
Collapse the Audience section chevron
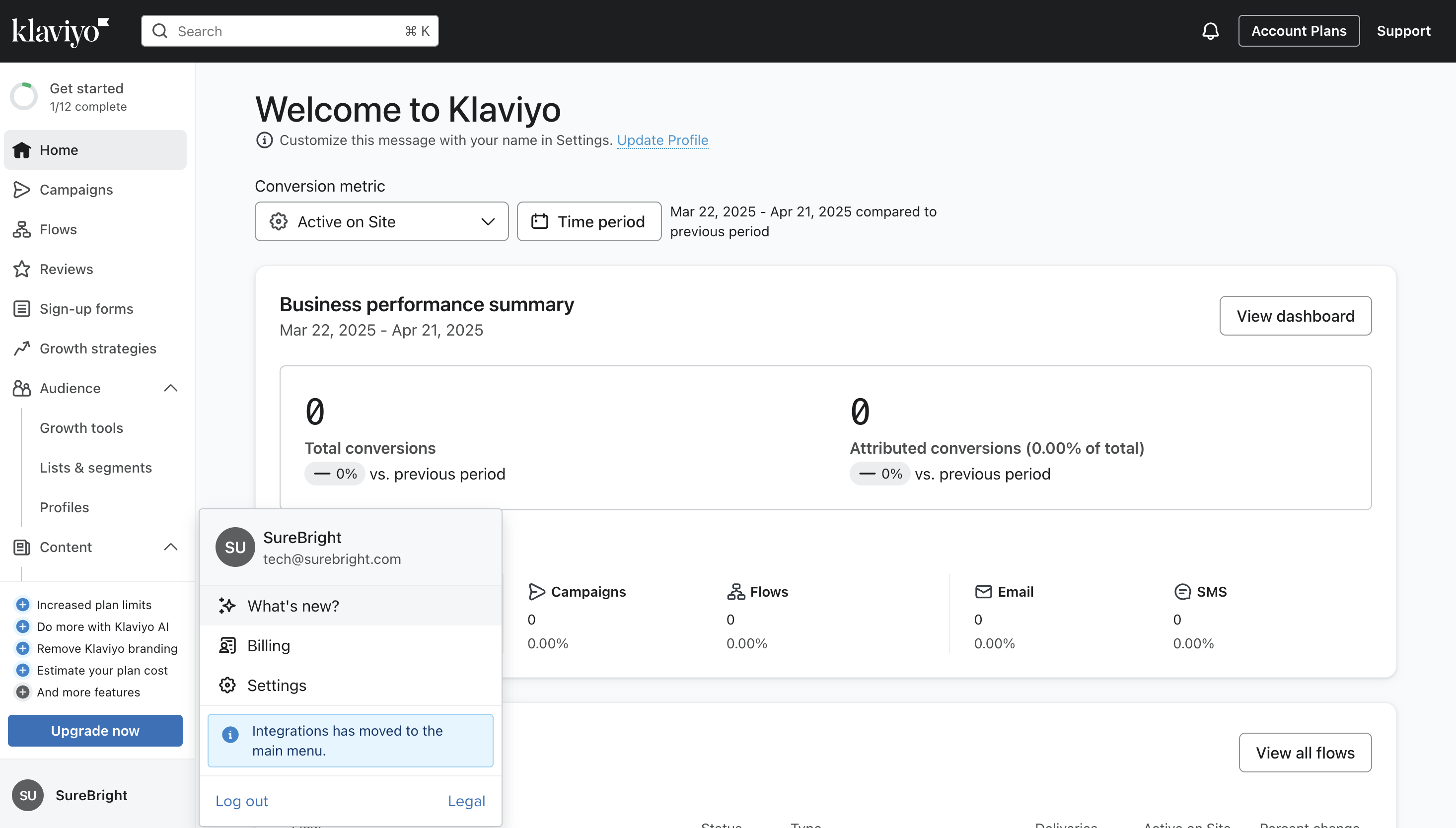pos(171,388)
